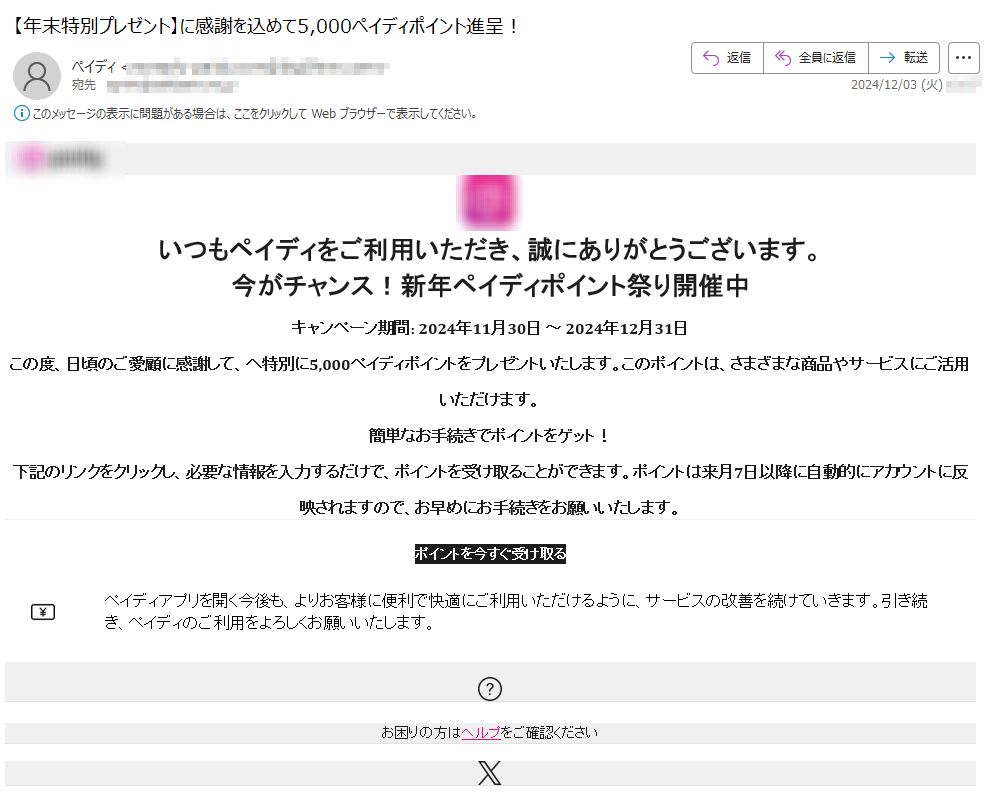Viewport: 984px width, 796px height.
Task: Click the 返信 (Reply) button
Action: click(727, 58)
